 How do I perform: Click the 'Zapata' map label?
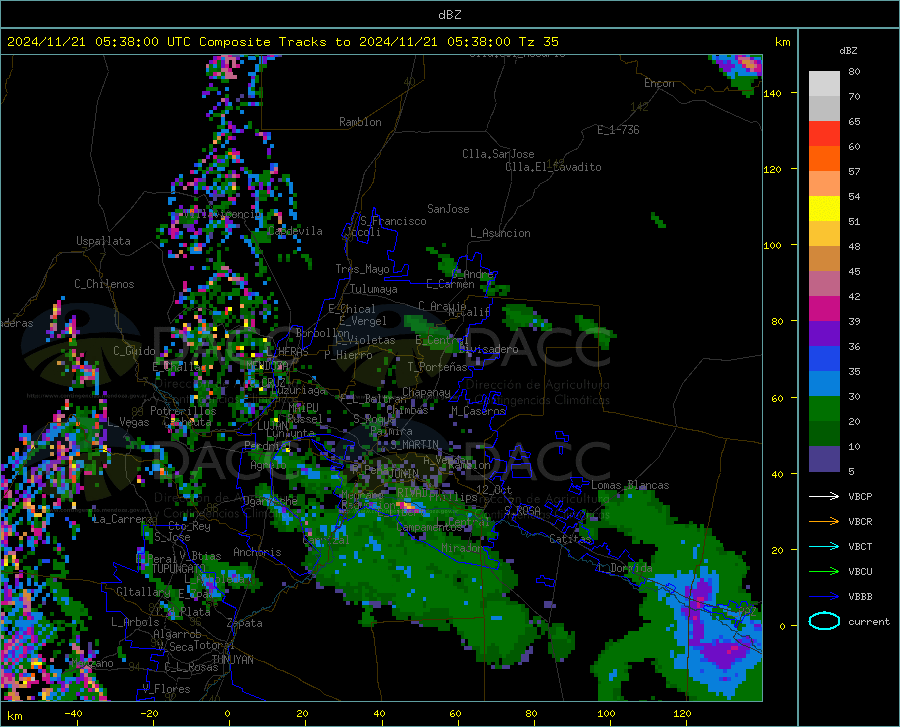coord(245,623)
